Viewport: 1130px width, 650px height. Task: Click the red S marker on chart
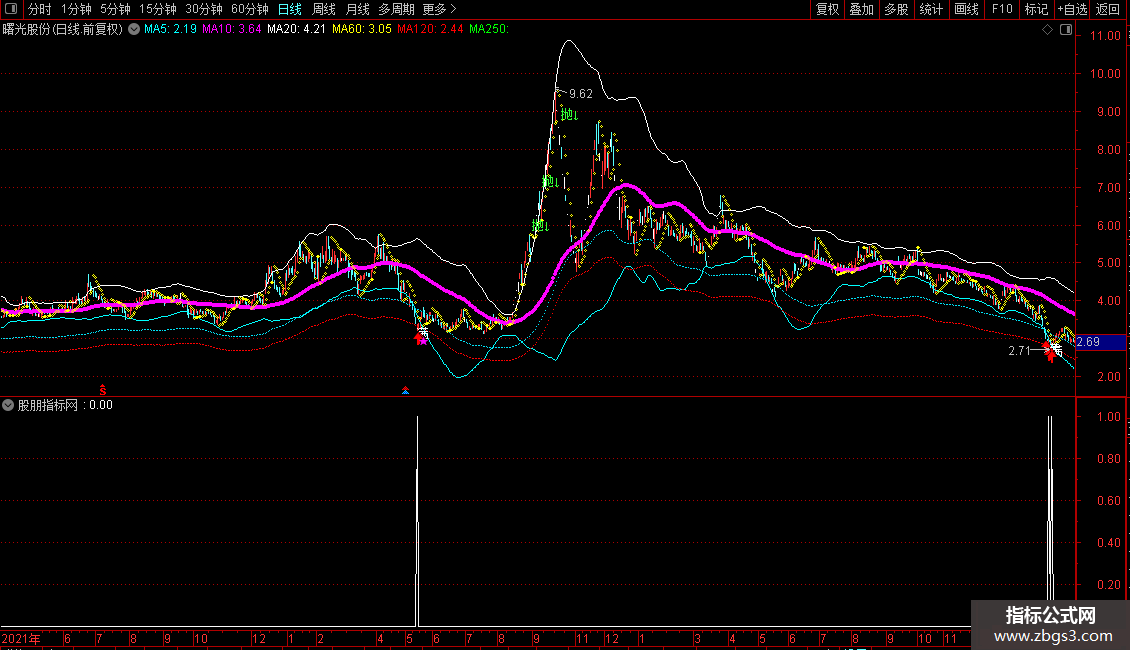tap(102, 388)
